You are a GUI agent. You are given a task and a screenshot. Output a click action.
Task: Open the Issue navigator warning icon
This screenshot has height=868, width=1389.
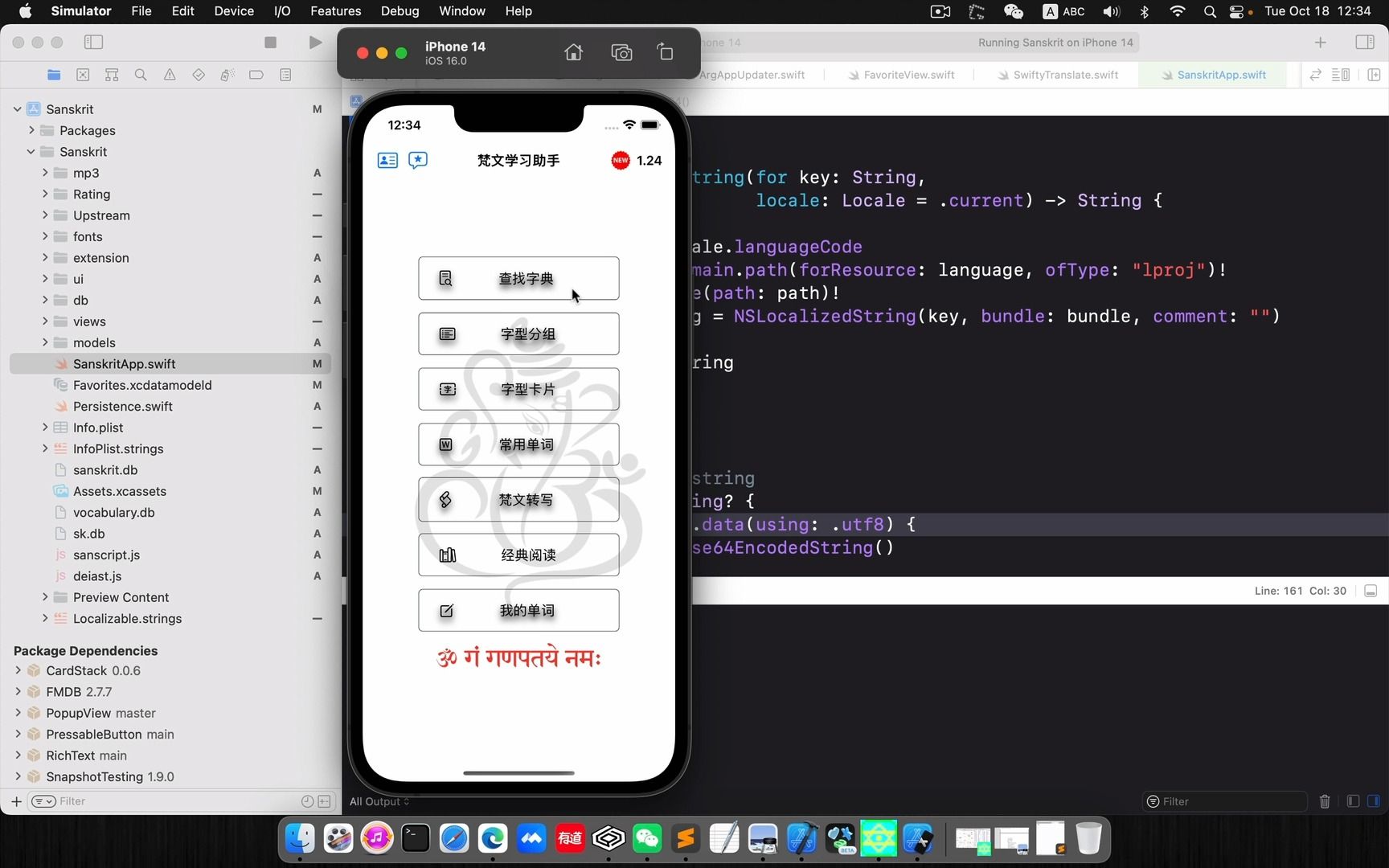170,75
